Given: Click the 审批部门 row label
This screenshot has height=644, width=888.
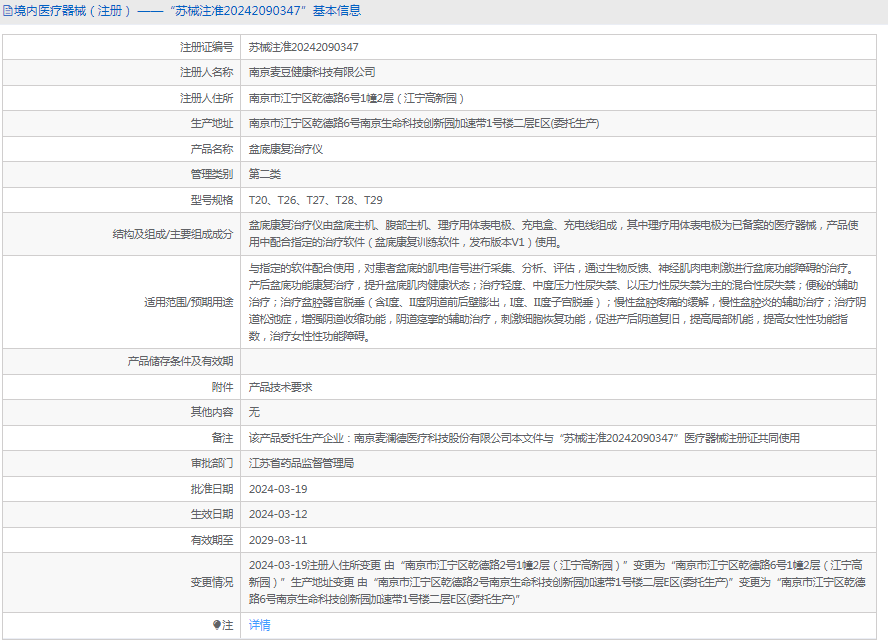Looking at the screenshot, I should point(212,463).
